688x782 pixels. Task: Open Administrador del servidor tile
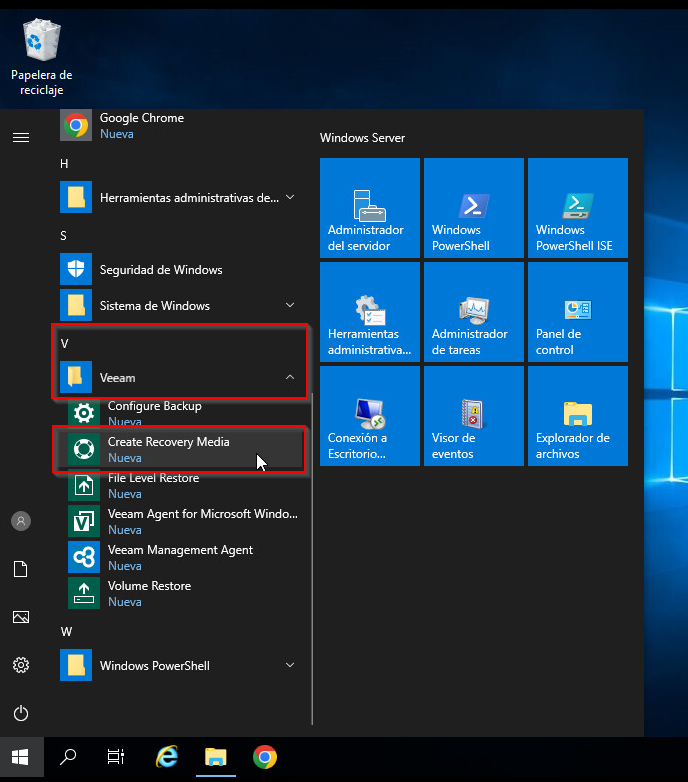coord(370,208)
